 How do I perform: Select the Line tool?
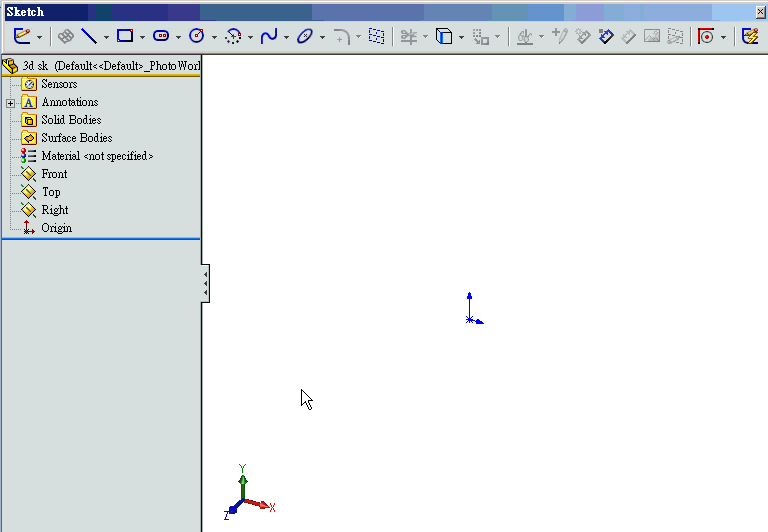[89, 36]
